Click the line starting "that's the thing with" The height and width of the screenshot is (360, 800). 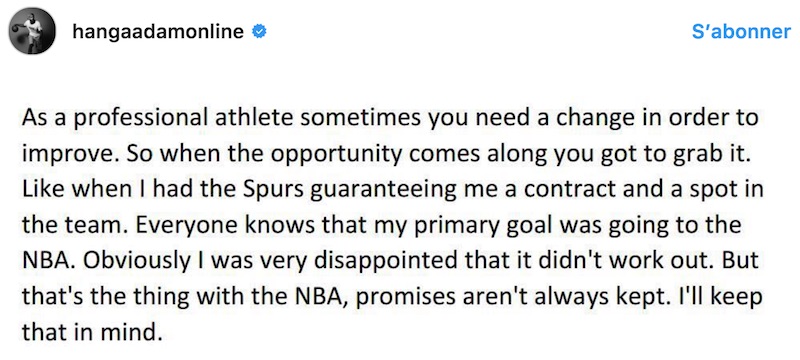click(x=392, y=296)
